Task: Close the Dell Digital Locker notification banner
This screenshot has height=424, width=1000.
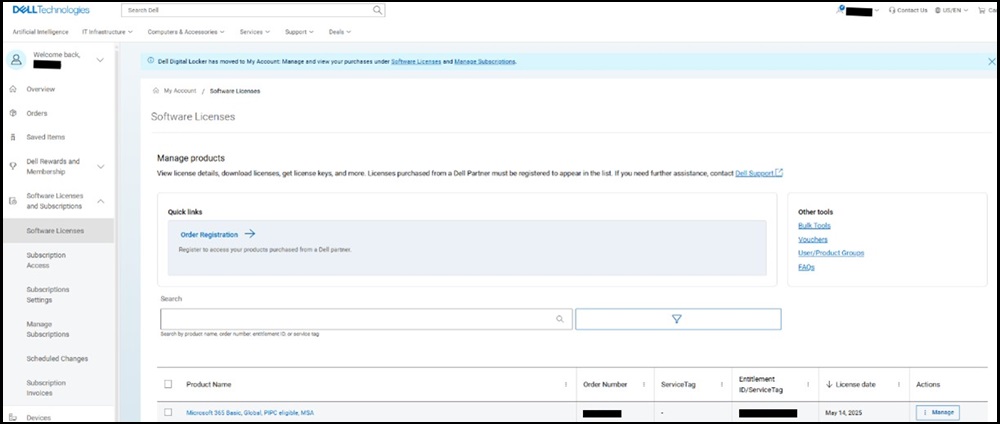Action: pos(991,61)
